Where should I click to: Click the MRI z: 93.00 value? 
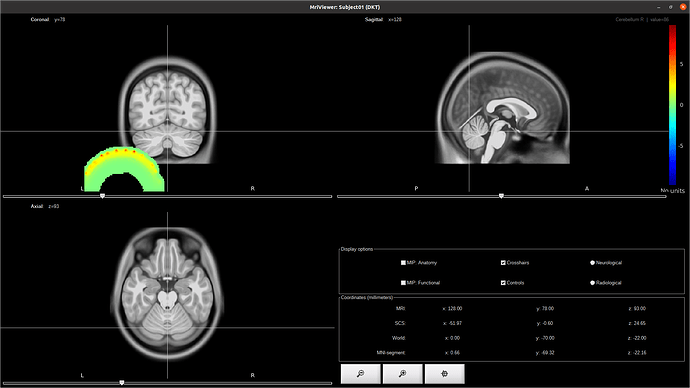pos(637,309)
